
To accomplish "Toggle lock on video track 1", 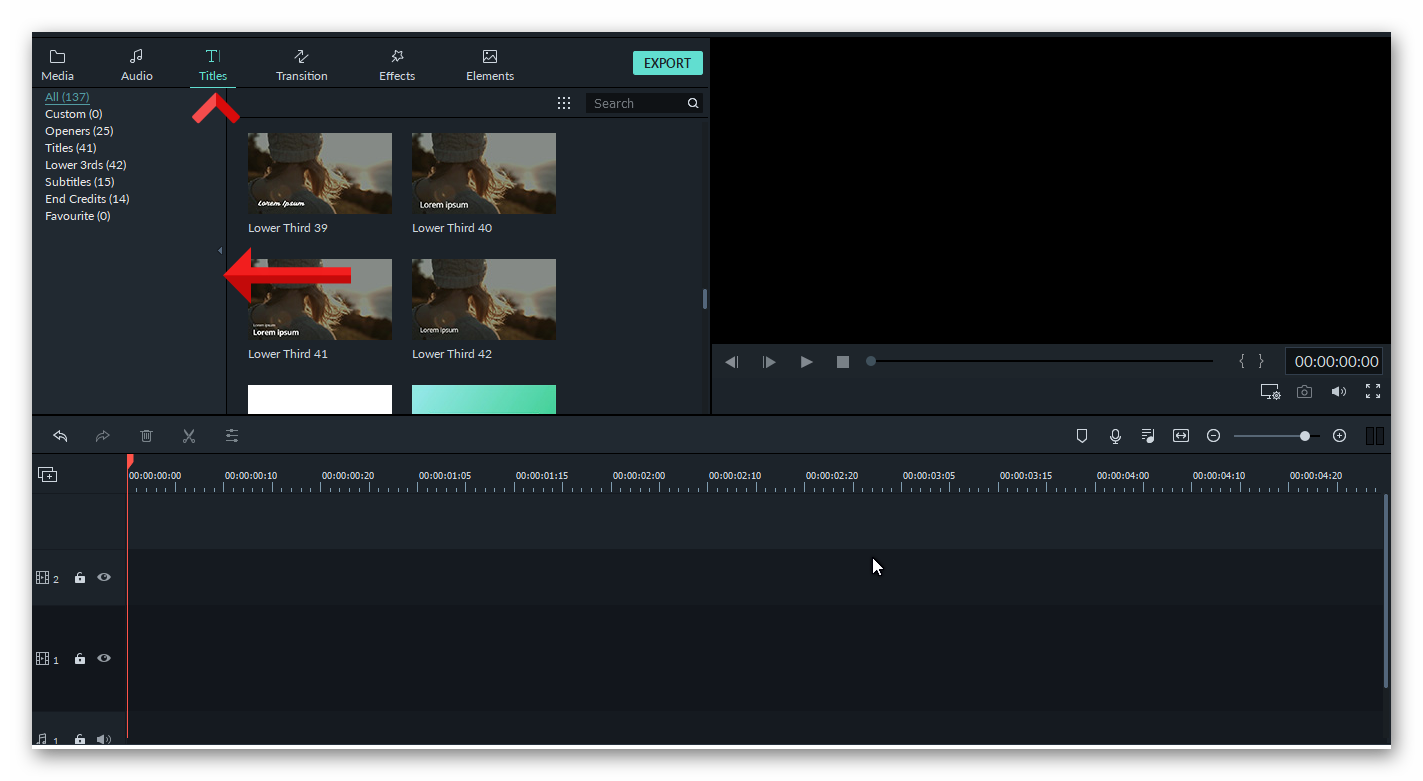I will pyautogui.click(x=80, y=659).
